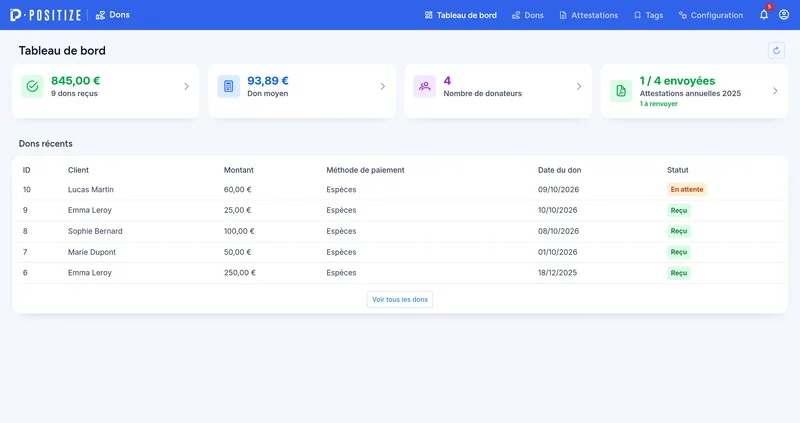Click Emma Leroy in donation row 6
The height and width of the screenshot is (423, 800).
(90, 273)
